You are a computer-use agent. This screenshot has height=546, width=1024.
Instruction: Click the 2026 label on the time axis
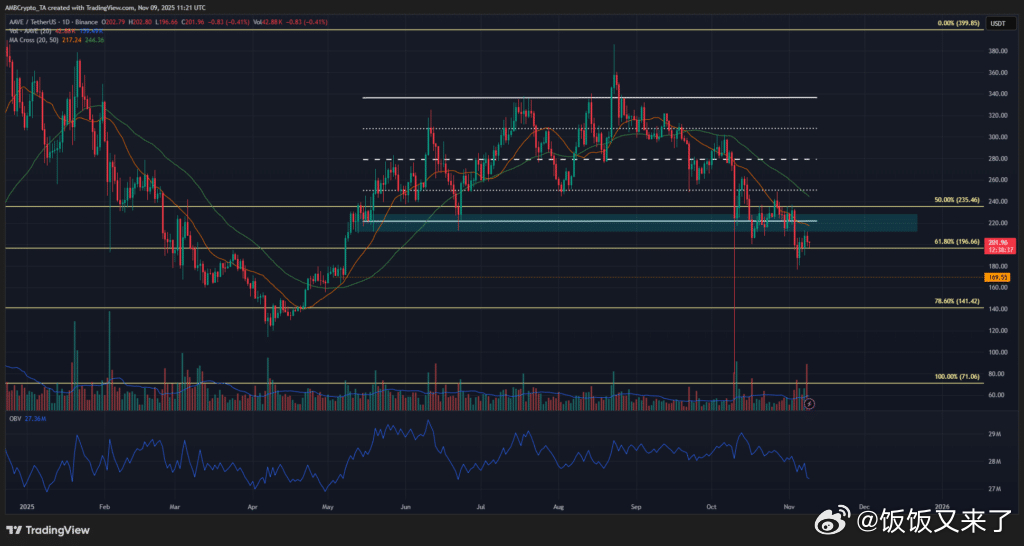tap(942, 506)
